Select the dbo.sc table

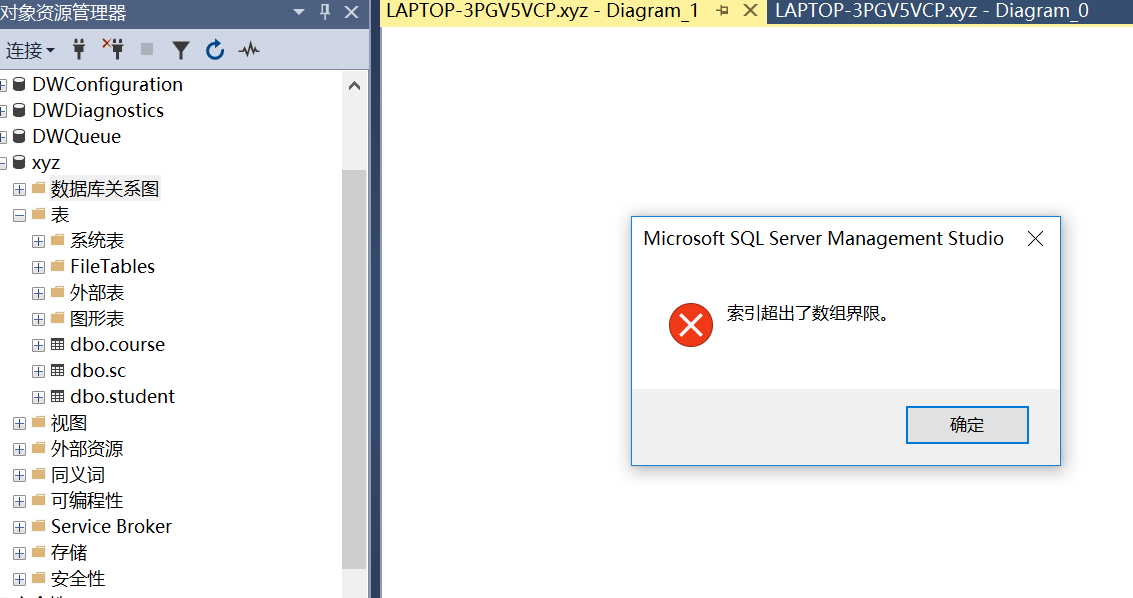click(98, 370)
